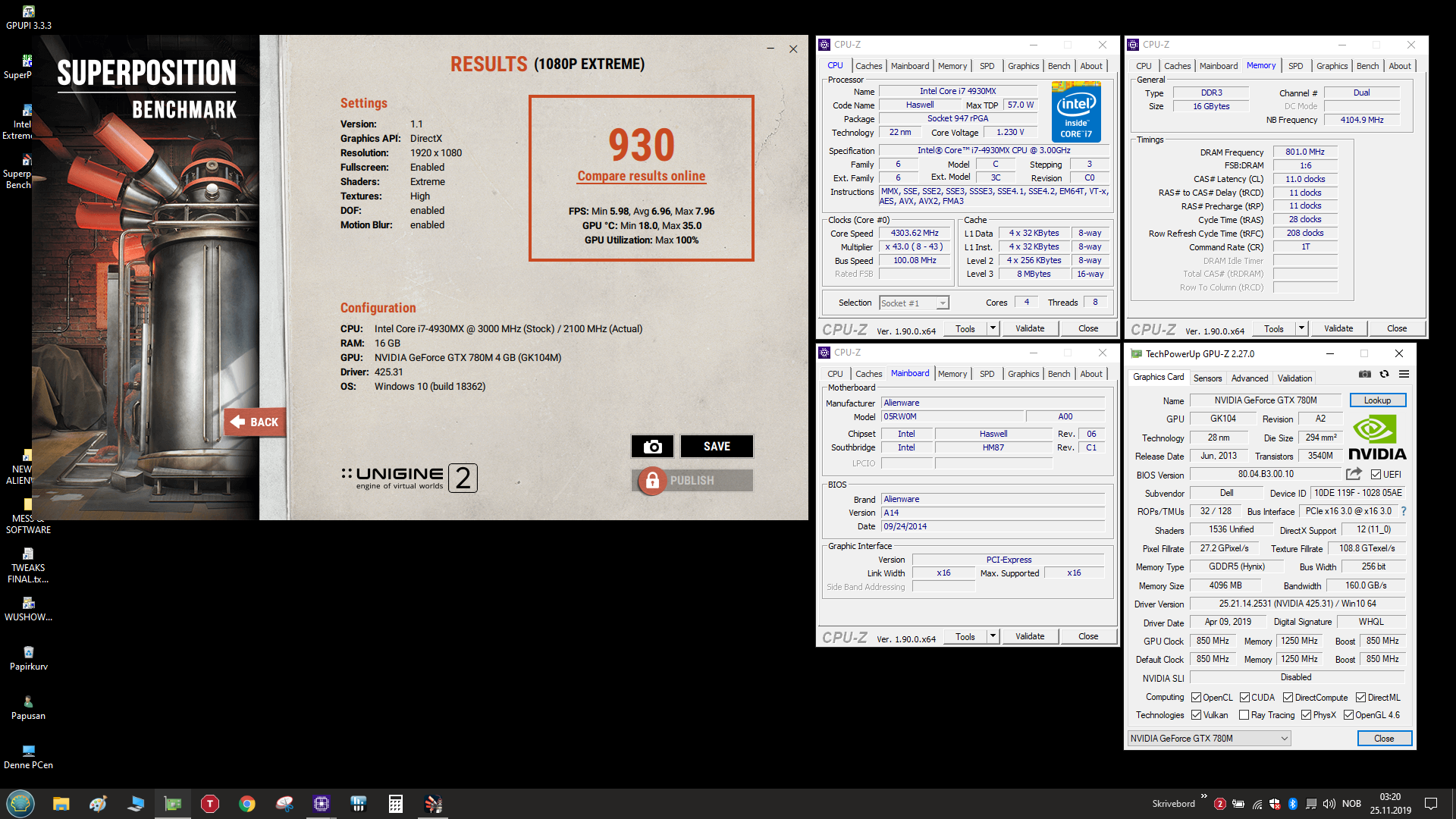Open Tools dropdown arrow in Mainboard window
Screen dimensions: 1456x819
click(x=993, y=636)
